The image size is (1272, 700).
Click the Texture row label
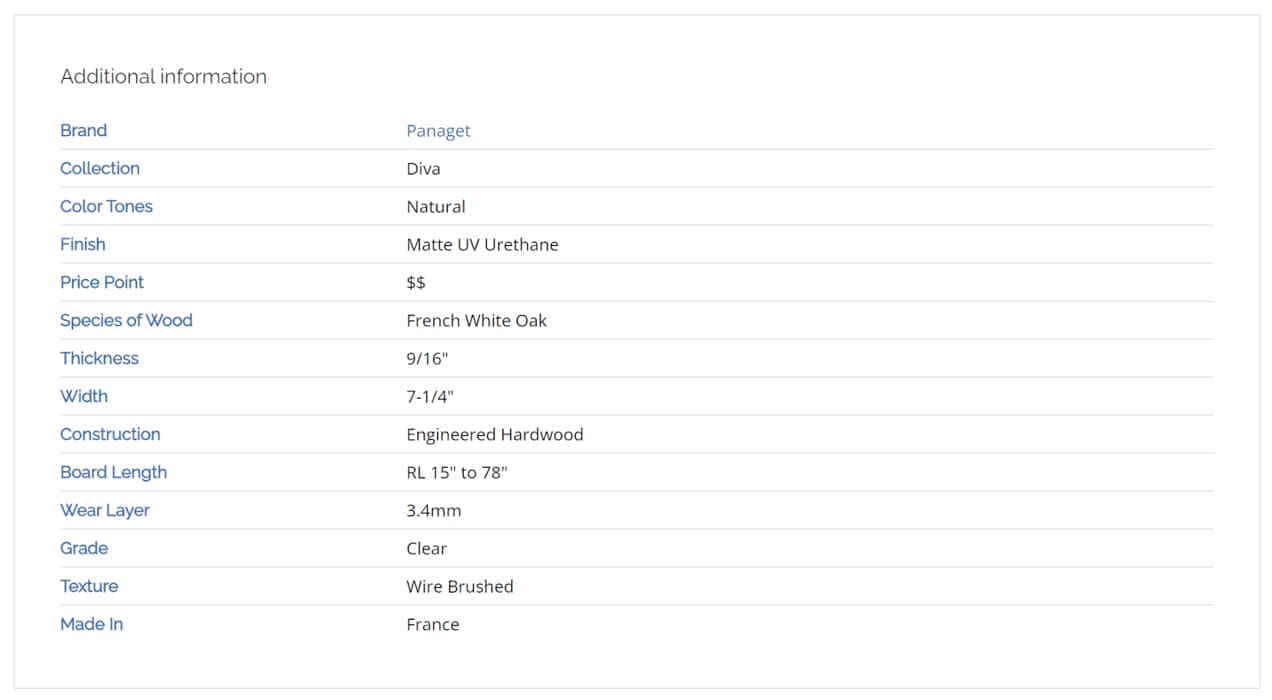click(89, 587)
